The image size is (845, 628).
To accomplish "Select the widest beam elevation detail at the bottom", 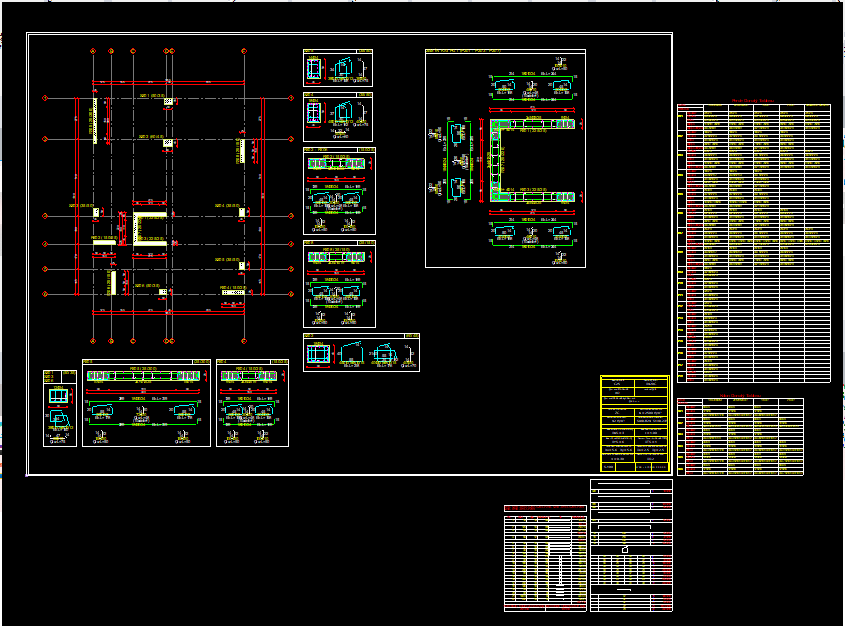I will pyautogui.click(x=146, y=403).
